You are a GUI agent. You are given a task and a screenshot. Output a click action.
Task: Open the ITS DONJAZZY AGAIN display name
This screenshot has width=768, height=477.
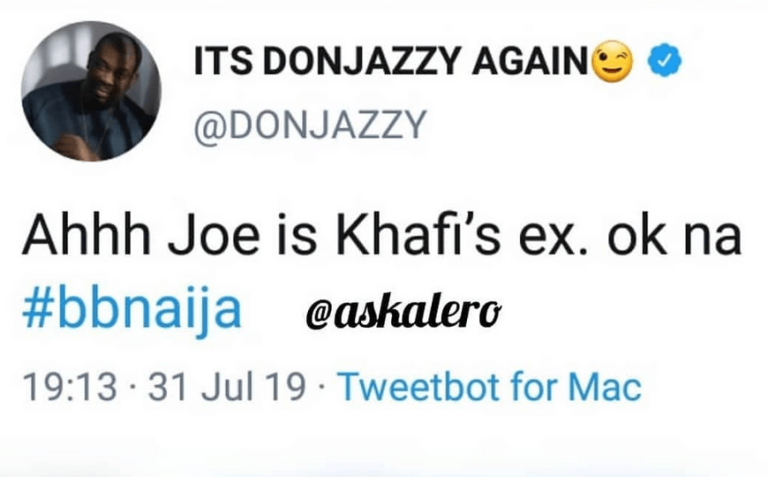(391, 62)
